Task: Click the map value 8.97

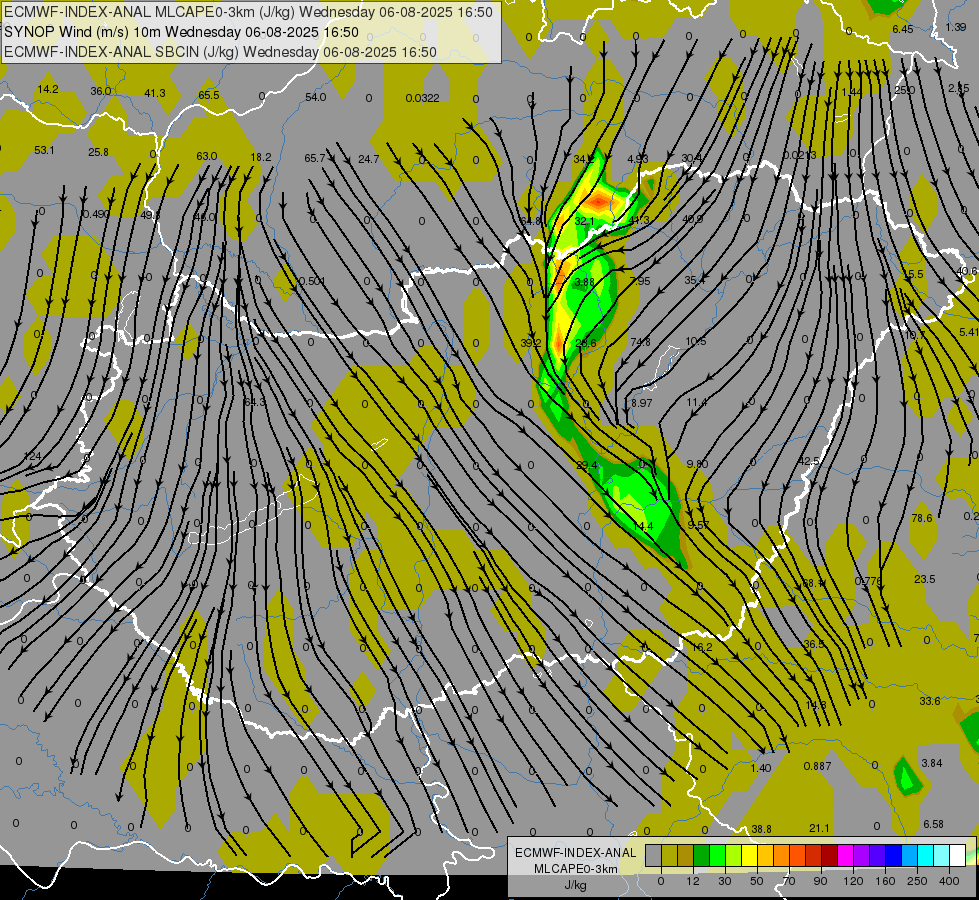Action: 641,403
